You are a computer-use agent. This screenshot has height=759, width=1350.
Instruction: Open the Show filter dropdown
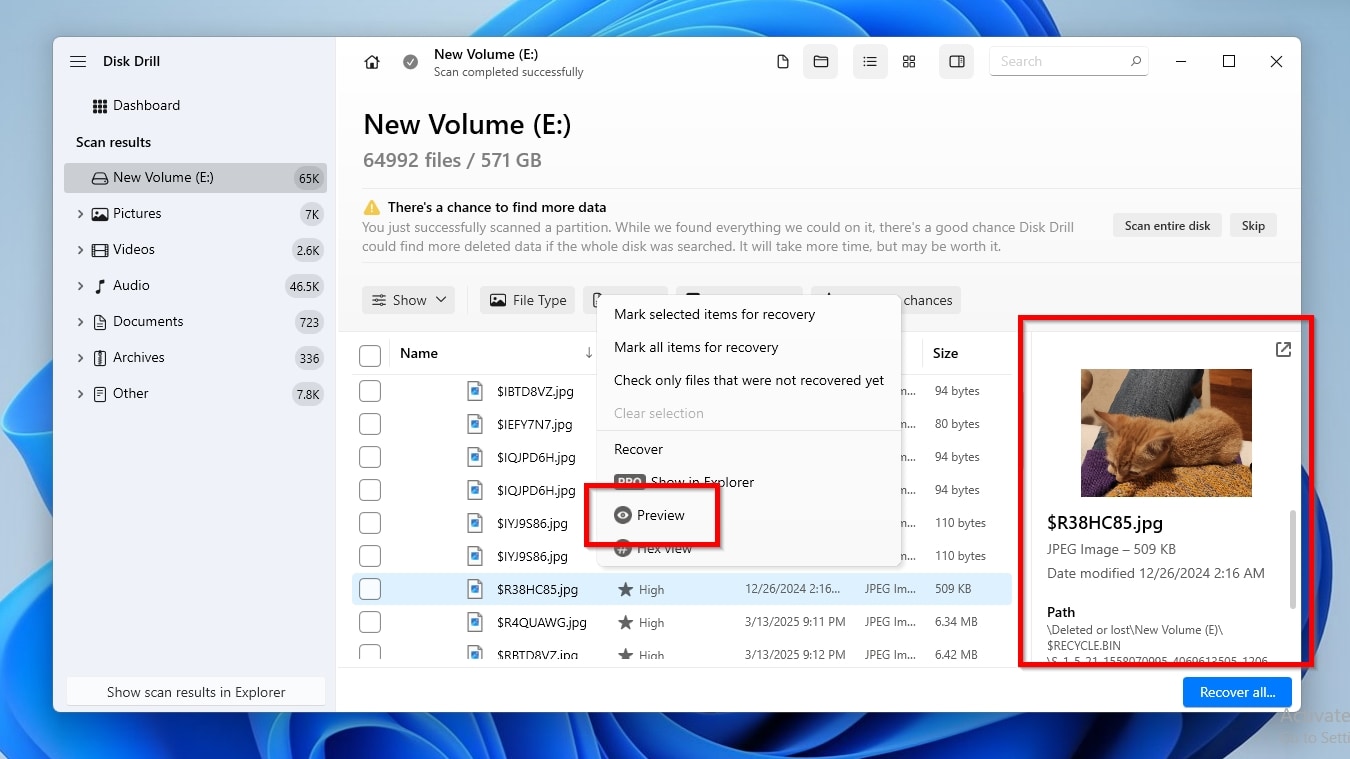(409, 300)
